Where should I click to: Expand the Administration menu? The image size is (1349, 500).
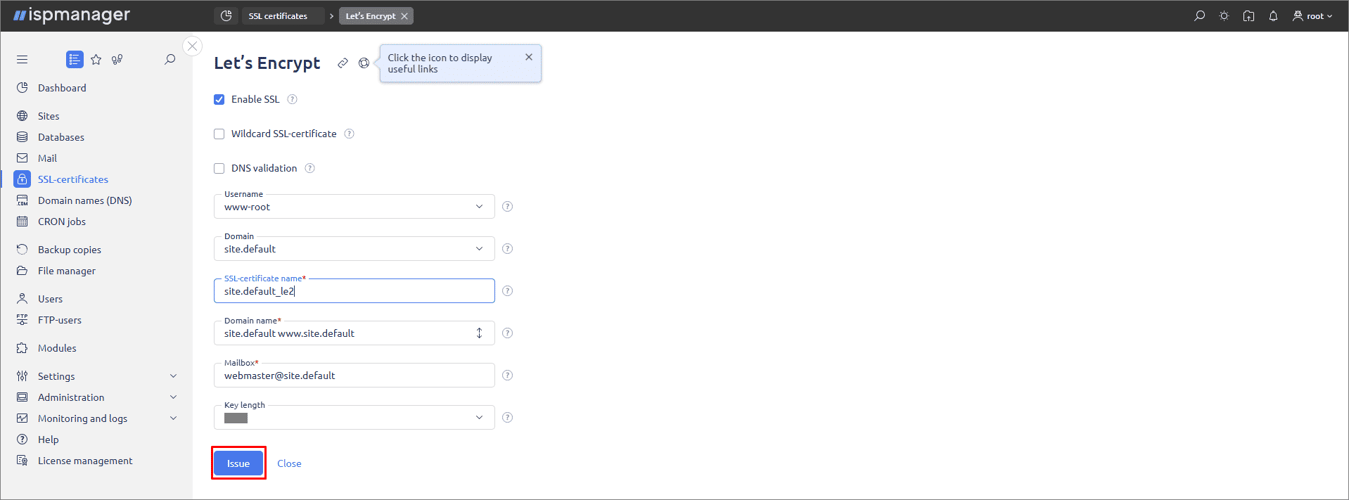[96, 397]
